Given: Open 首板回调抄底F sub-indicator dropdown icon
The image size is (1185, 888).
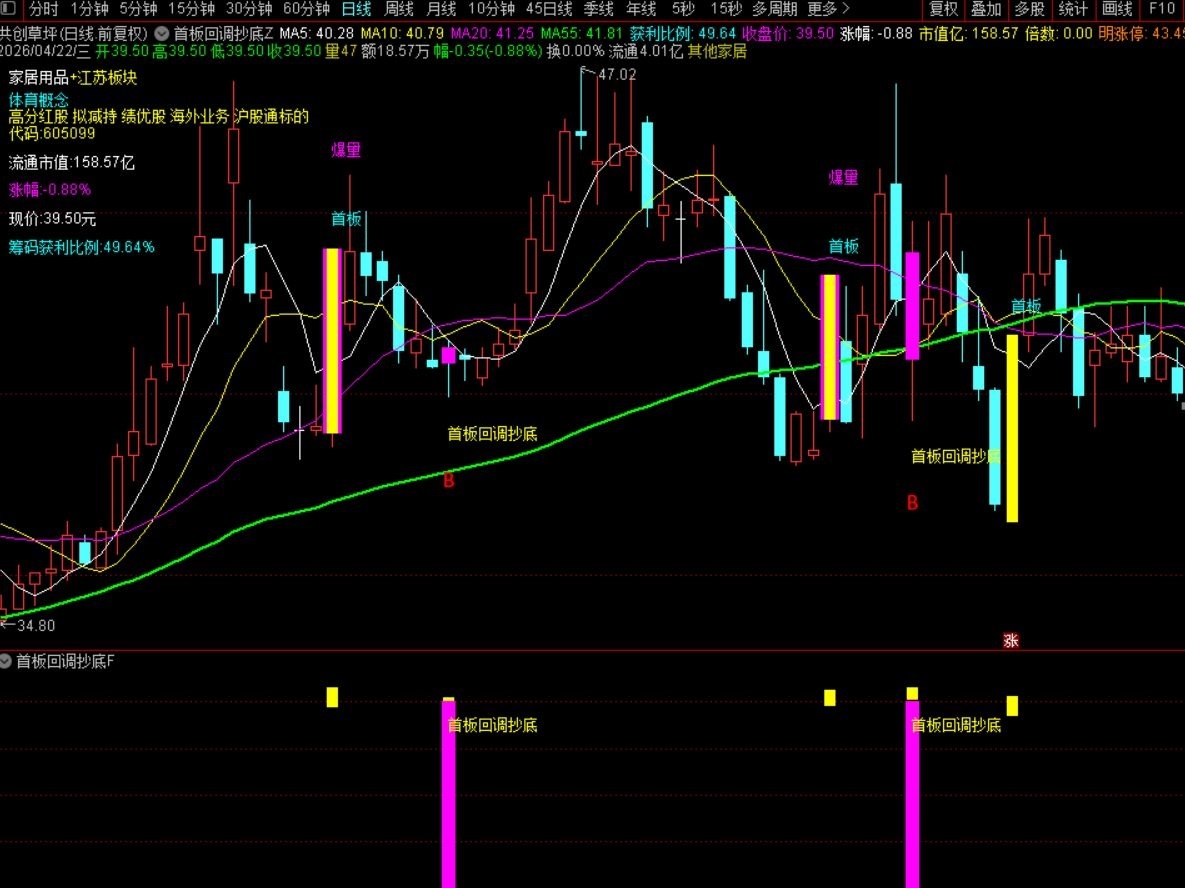Looking at the screenshot, I should (6, 661).
